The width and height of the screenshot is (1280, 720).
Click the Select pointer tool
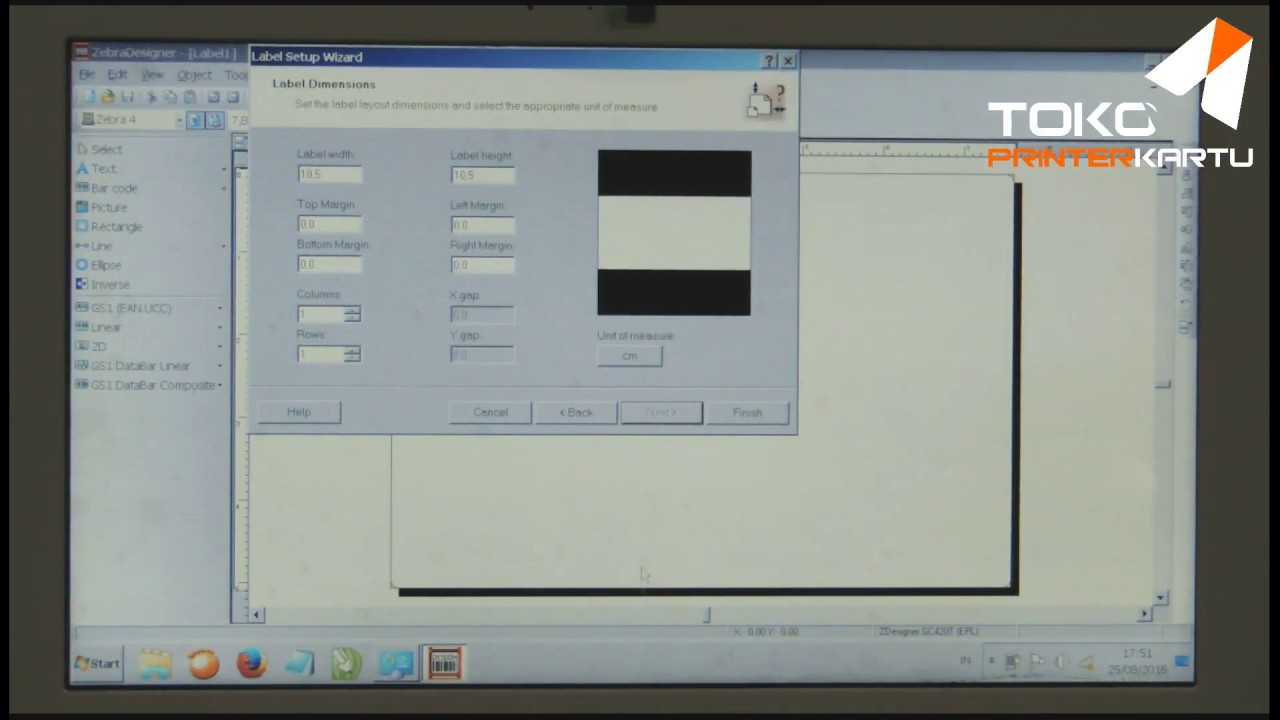tap(99, 149)
